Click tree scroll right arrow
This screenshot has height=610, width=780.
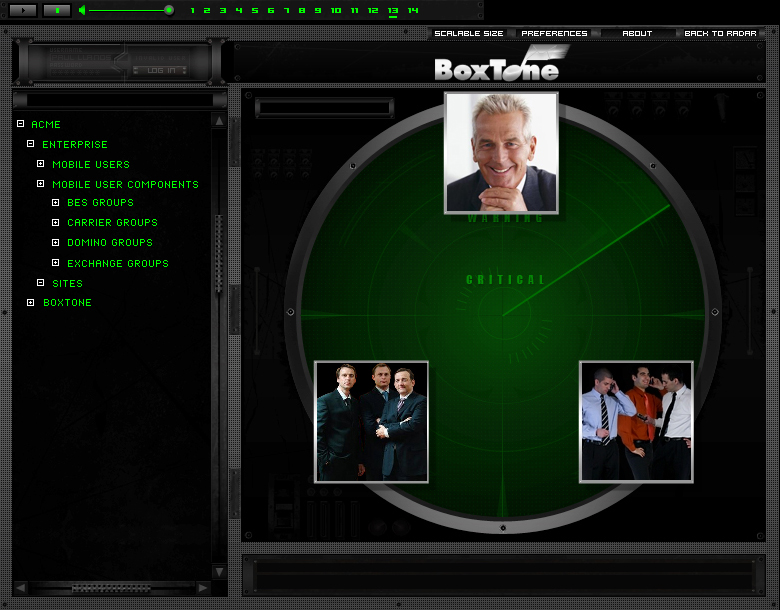coord(202,588)
